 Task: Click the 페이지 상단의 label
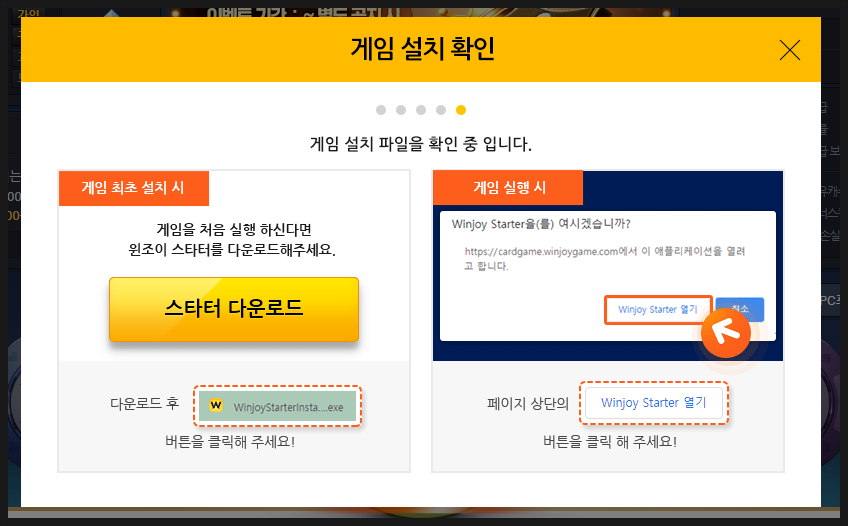pos(528,404)
